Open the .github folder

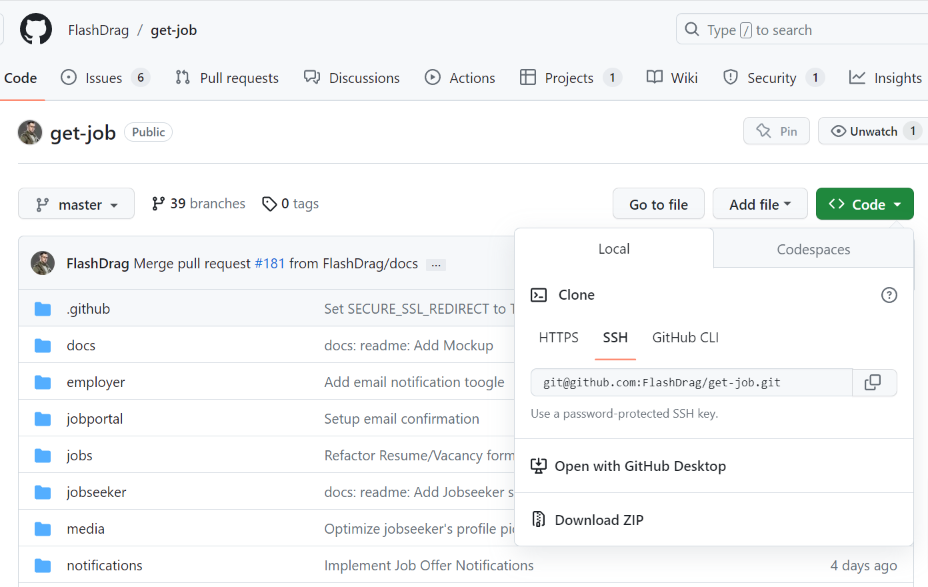(x=88, y=309)
